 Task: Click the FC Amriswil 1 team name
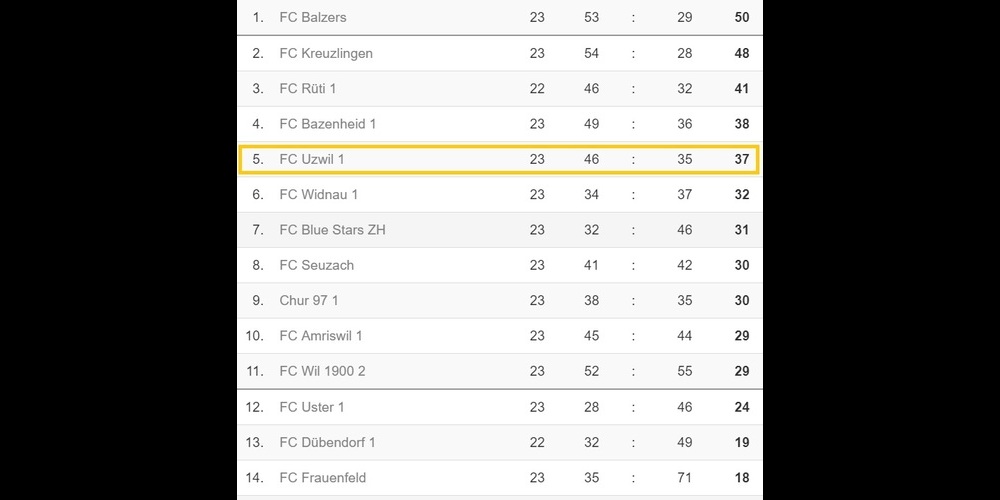point(321,336)
